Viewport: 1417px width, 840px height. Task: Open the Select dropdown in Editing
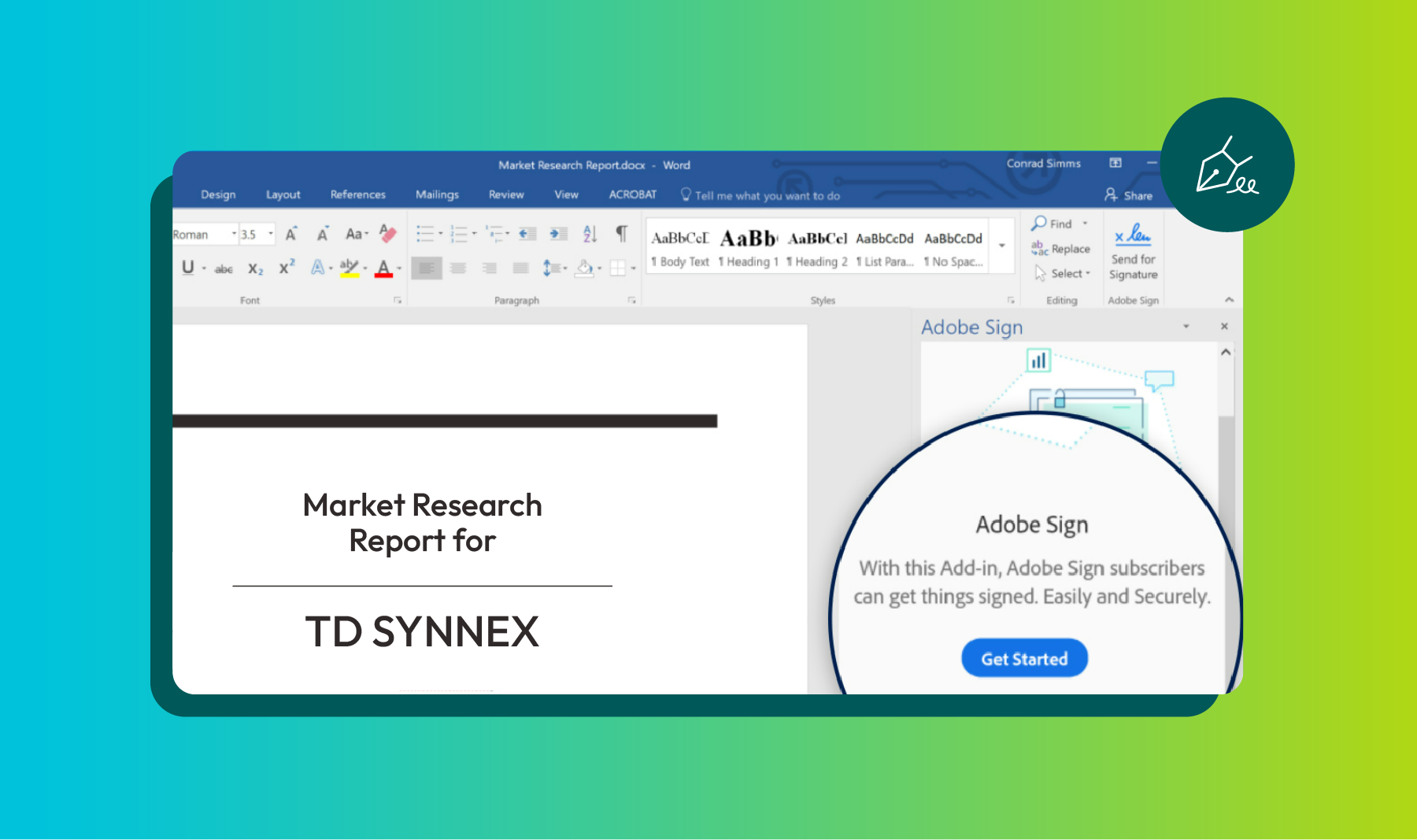click(x=1062, y=274)
